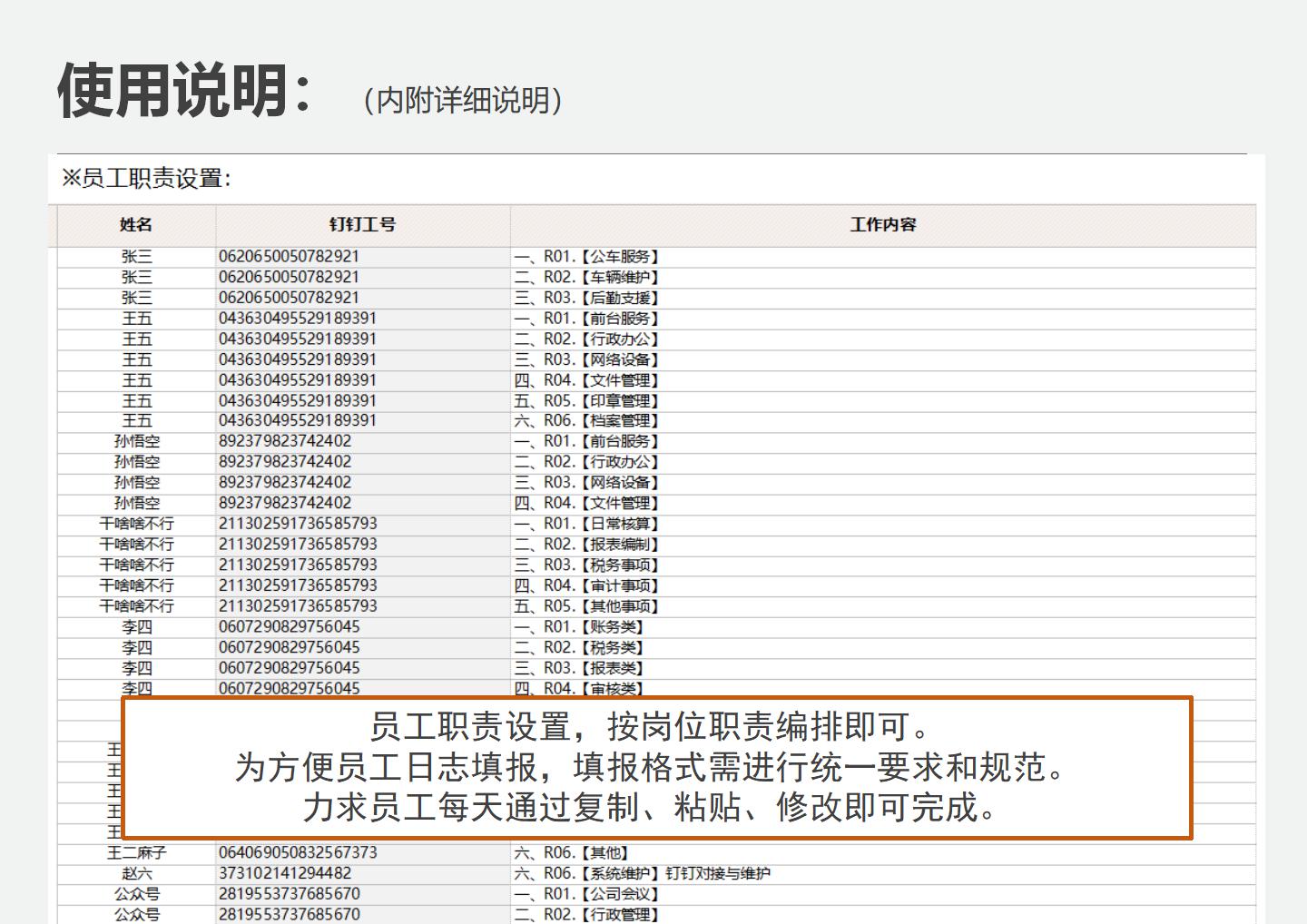This screenshot has width=1307, height=924.
Task: Select cell R01.【公司会议】
Action: tap(883, 894)
